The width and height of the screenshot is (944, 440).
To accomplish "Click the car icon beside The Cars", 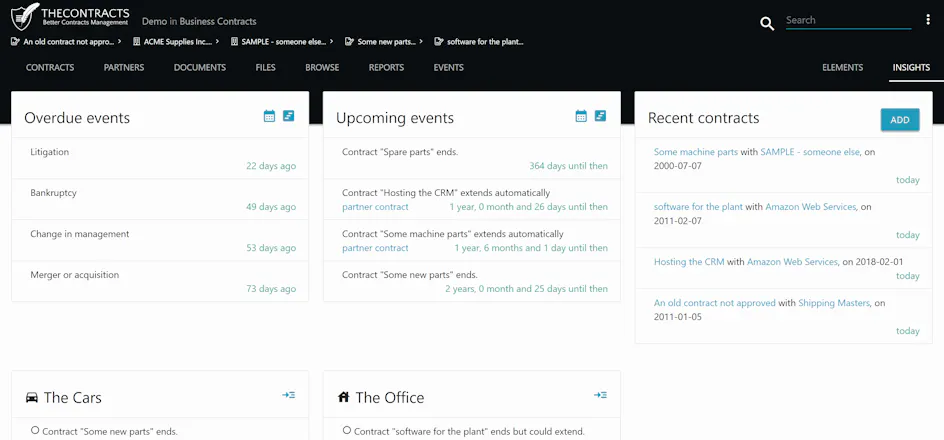I will click(31, 397).
